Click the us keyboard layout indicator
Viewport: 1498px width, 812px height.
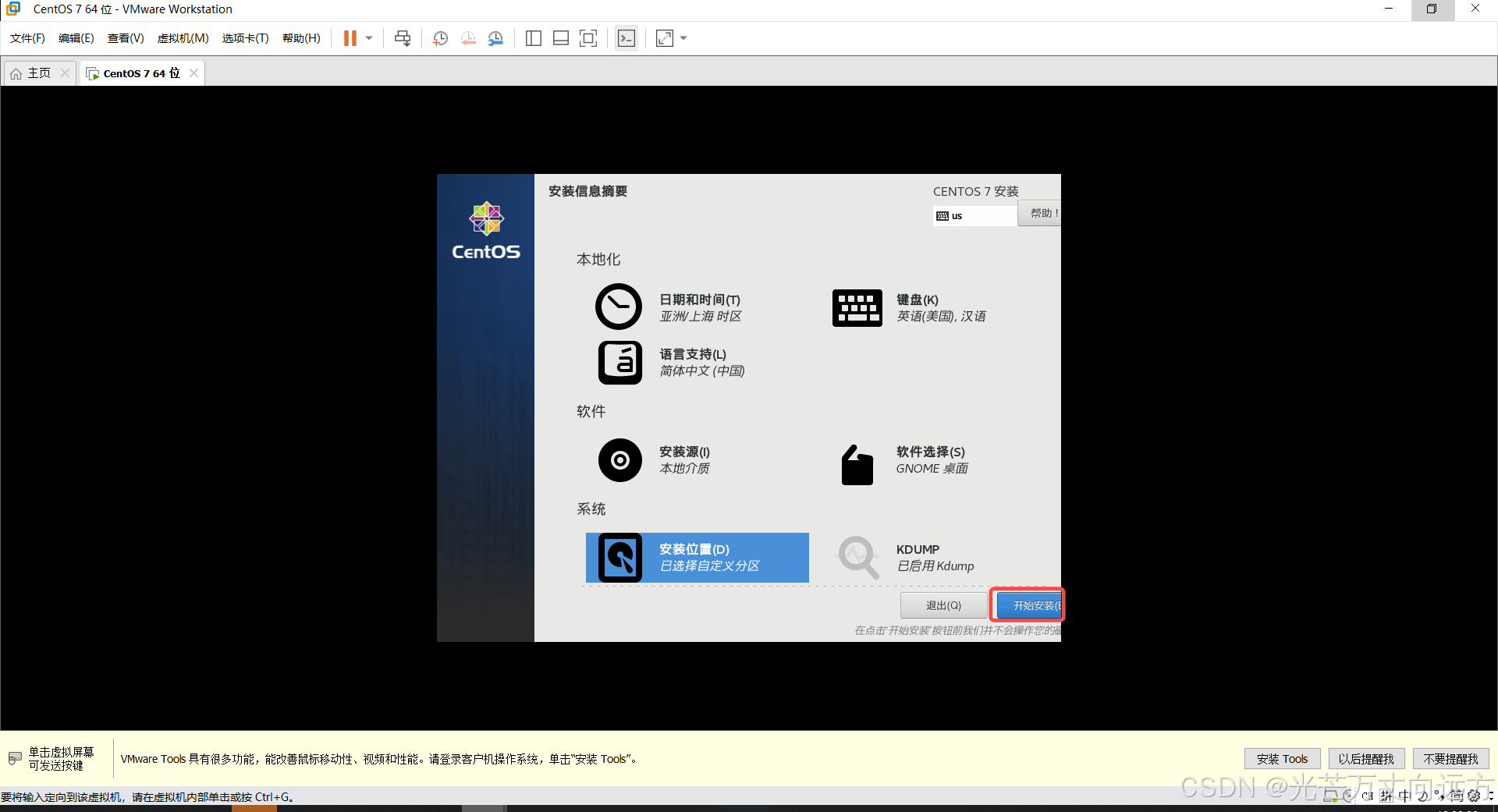point(975,215)
